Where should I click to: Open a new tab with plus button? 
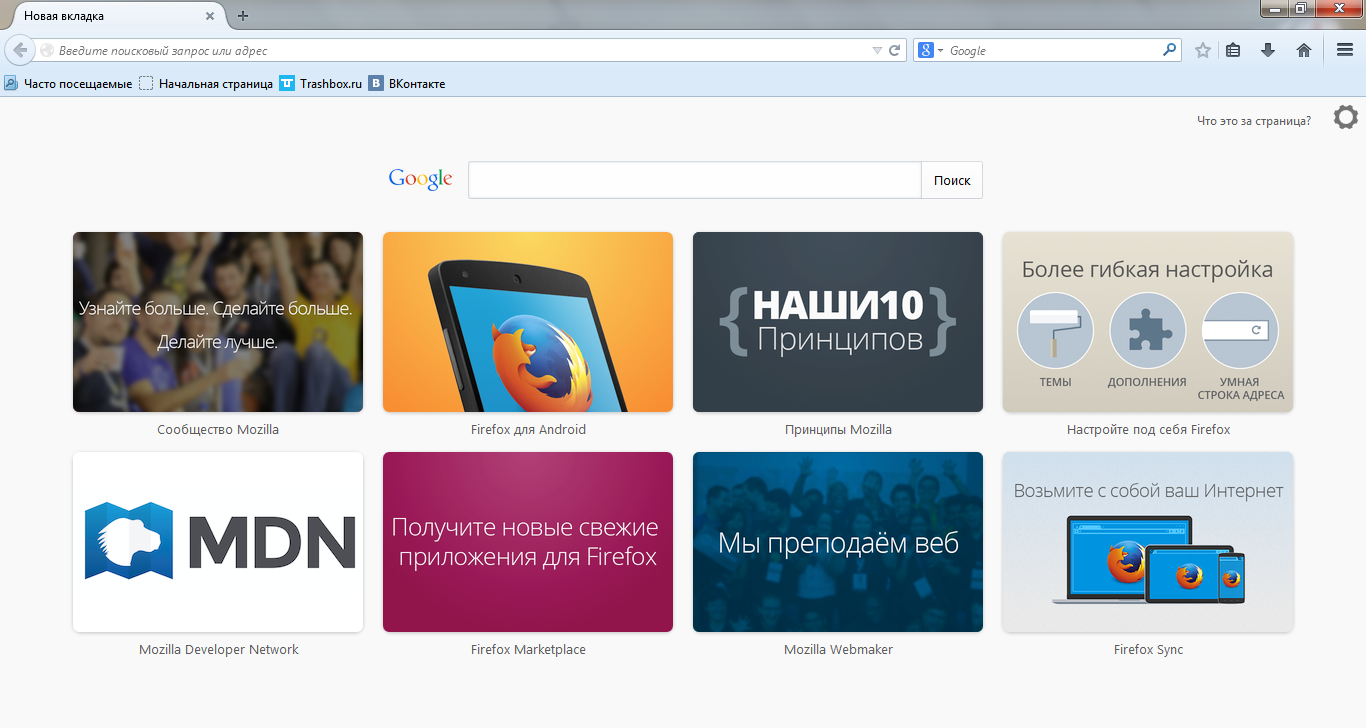click(243, 16)
